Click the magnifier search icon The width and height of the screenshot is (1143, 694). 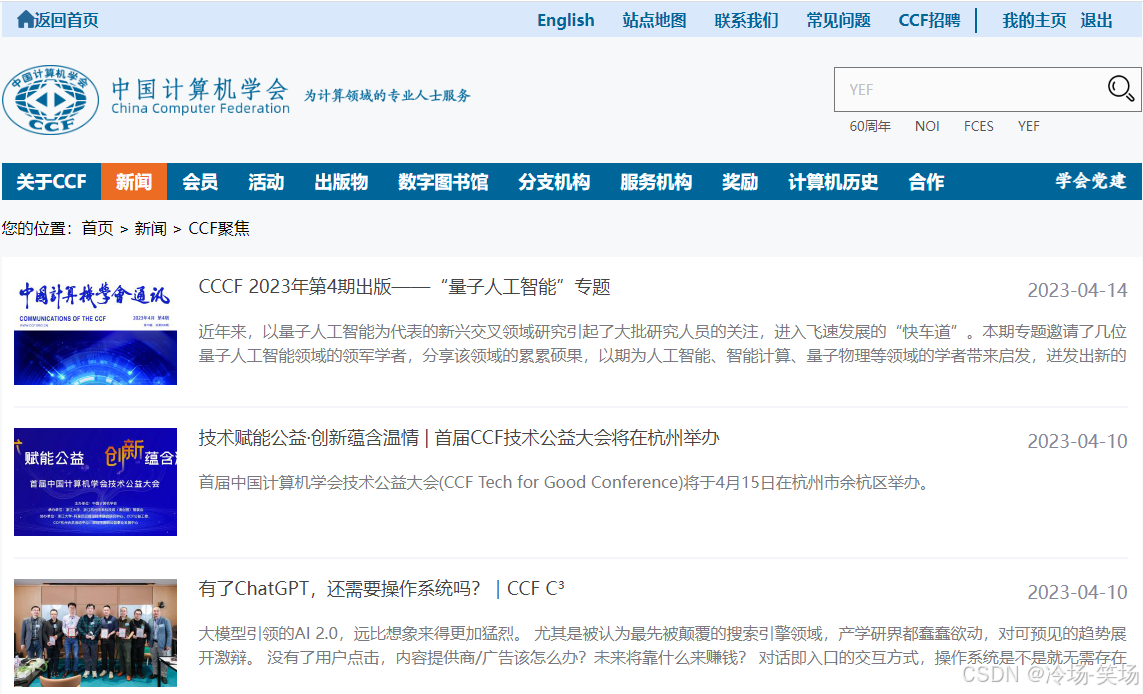click(x=1120, y=89)
